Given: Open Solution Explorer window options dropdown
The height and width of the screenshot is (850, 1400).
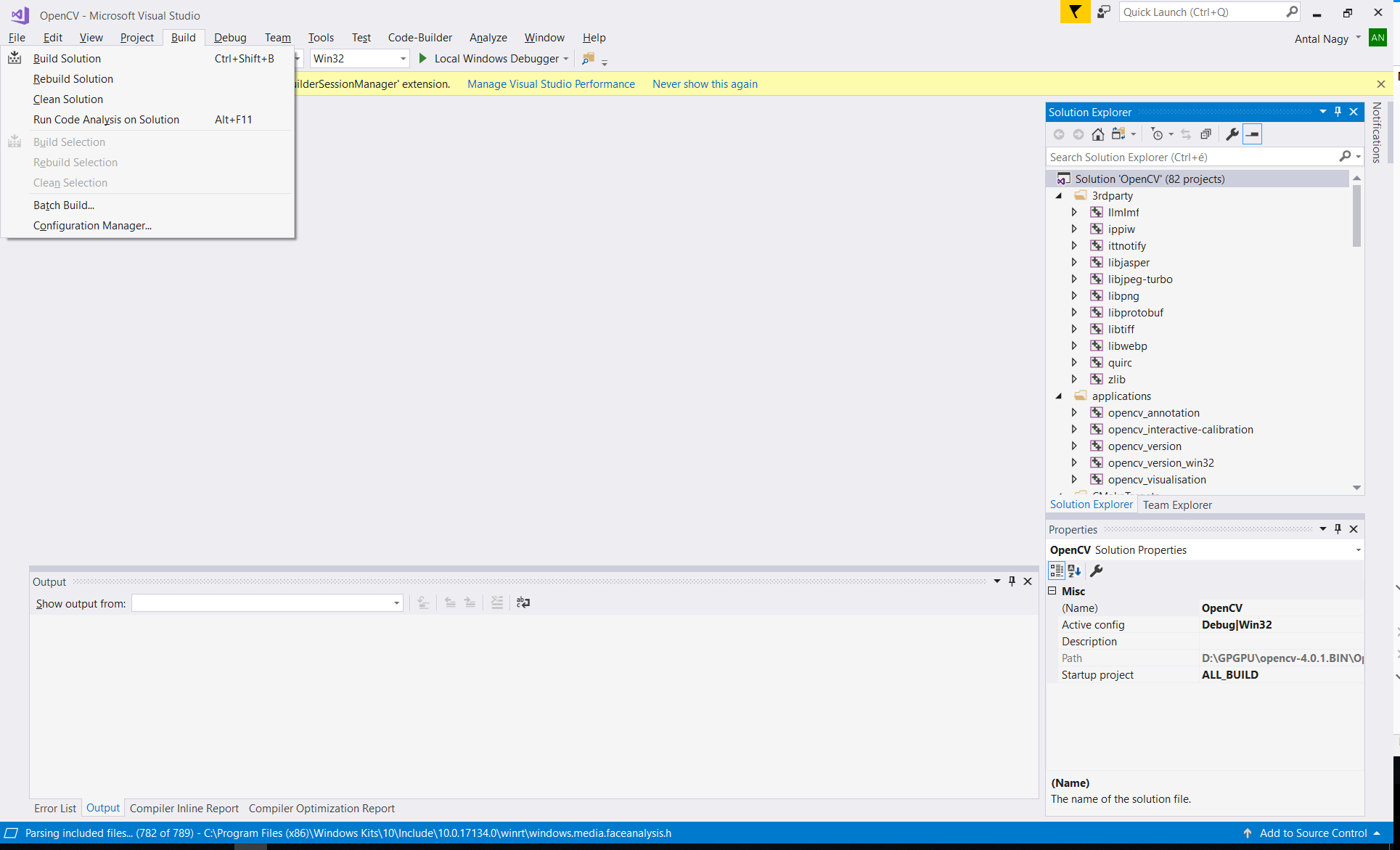Looking at the screenshot, I should [1323, 112].
